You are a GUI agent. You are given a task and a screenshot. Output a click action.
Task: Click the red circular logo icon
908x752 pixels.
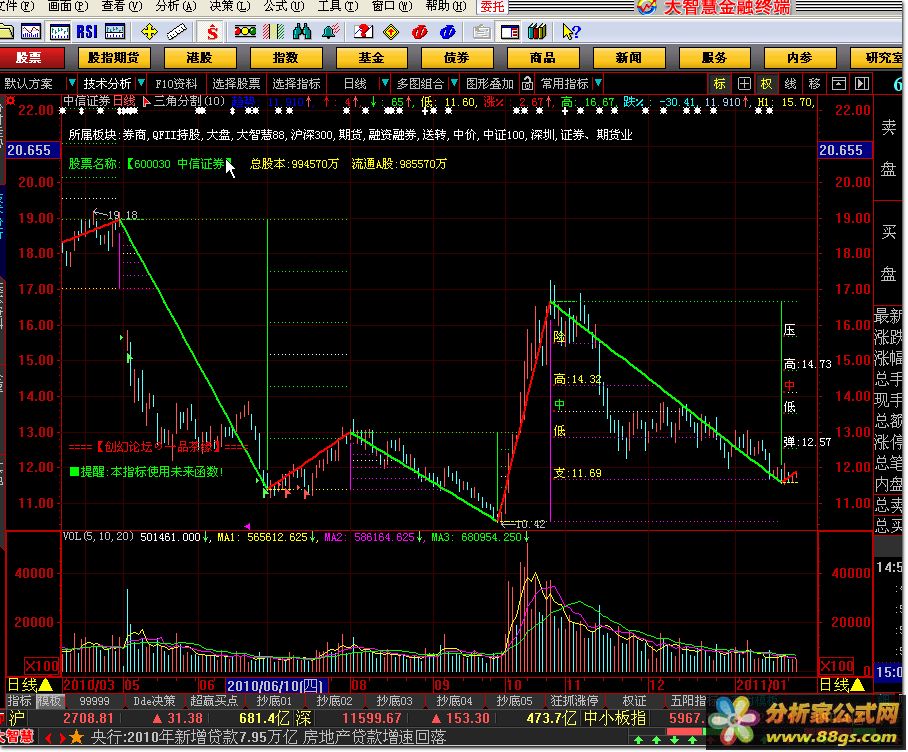[419, 31]
